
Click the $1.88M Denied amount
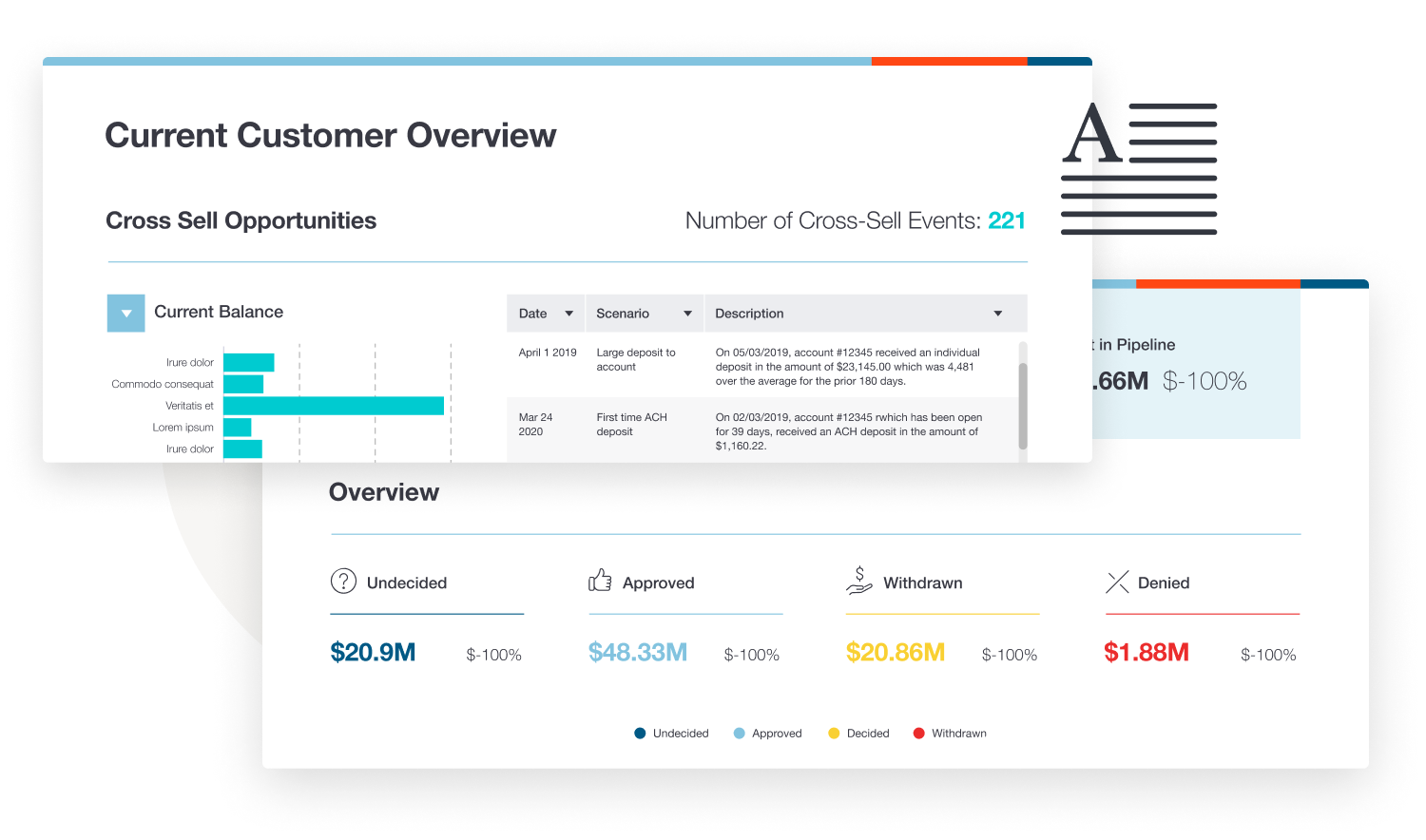1147,653
